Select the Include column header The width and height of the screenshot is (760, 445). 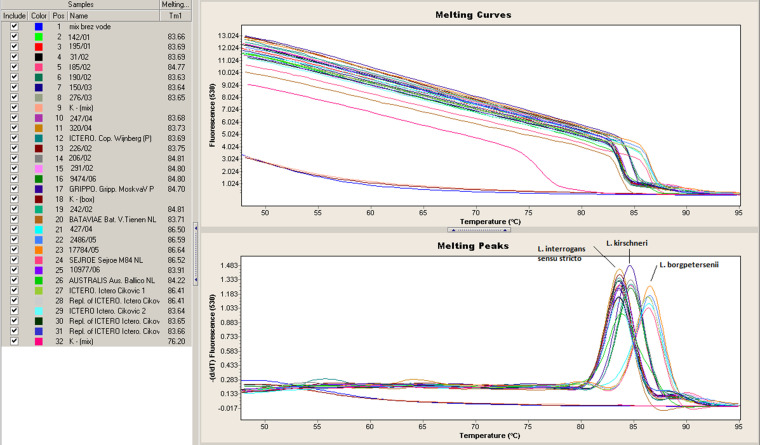click(13, 16)
